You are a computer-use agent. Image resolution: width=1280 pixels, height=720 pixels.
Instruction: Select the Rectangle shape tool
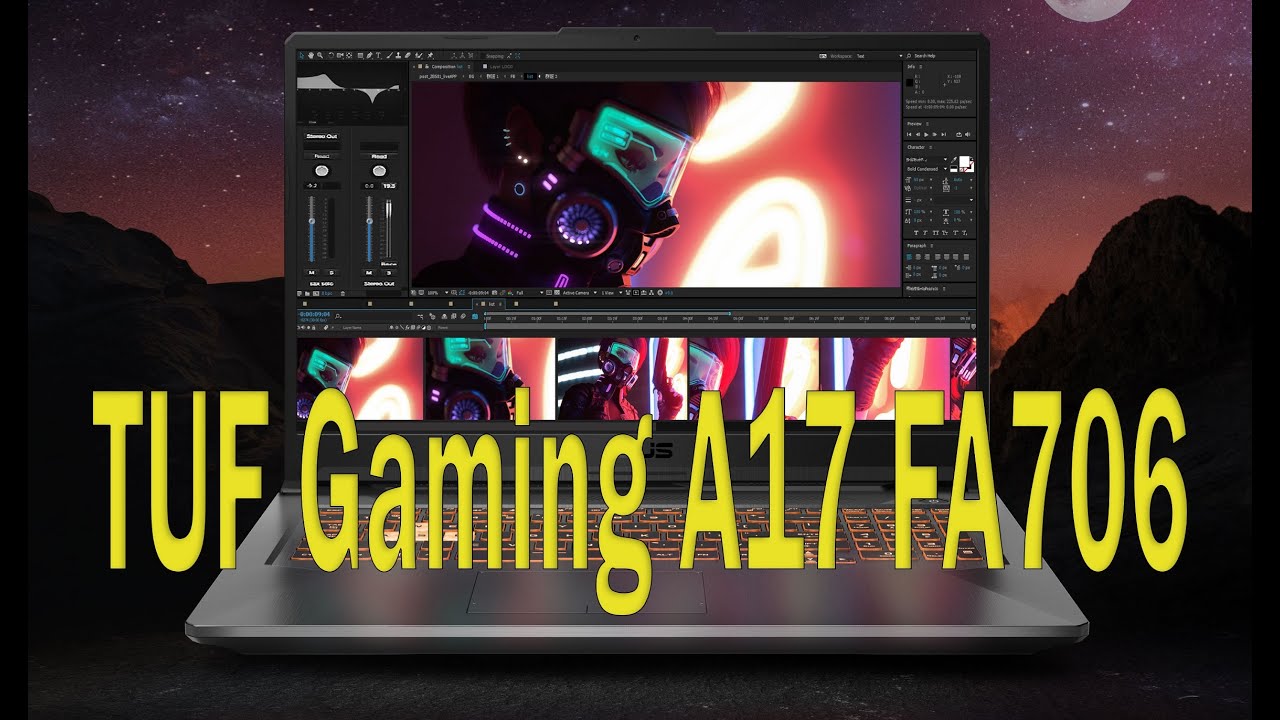(360, 56)
